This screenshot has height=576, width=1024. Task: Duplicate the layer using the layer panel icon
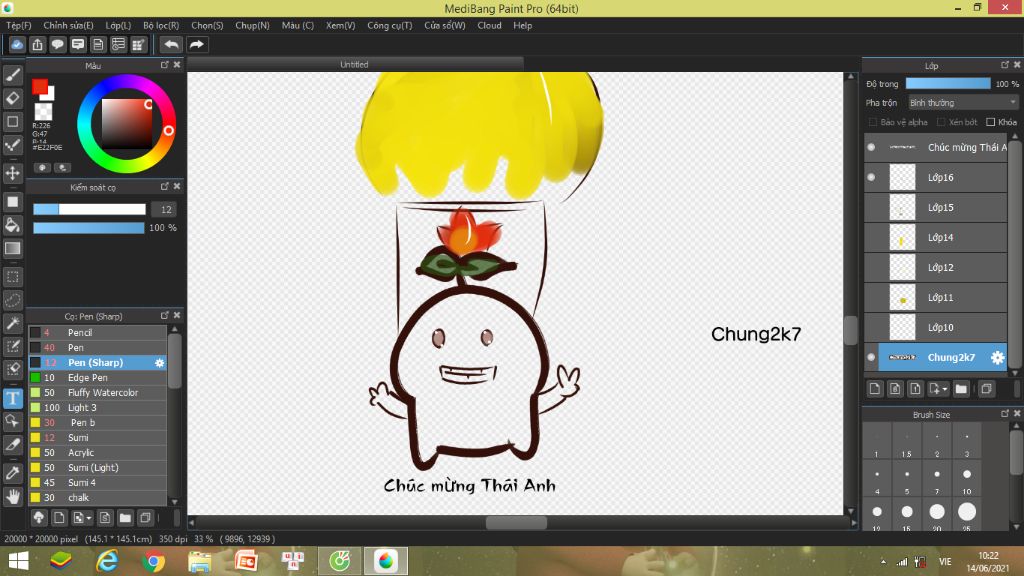(x=986, y=389)
